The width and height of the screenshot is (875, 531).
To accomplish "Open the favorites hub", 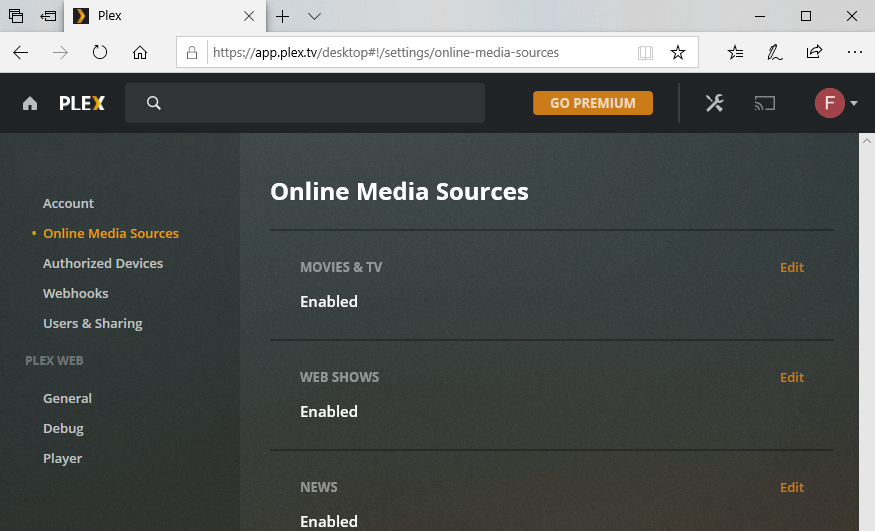I will (735, 52).
